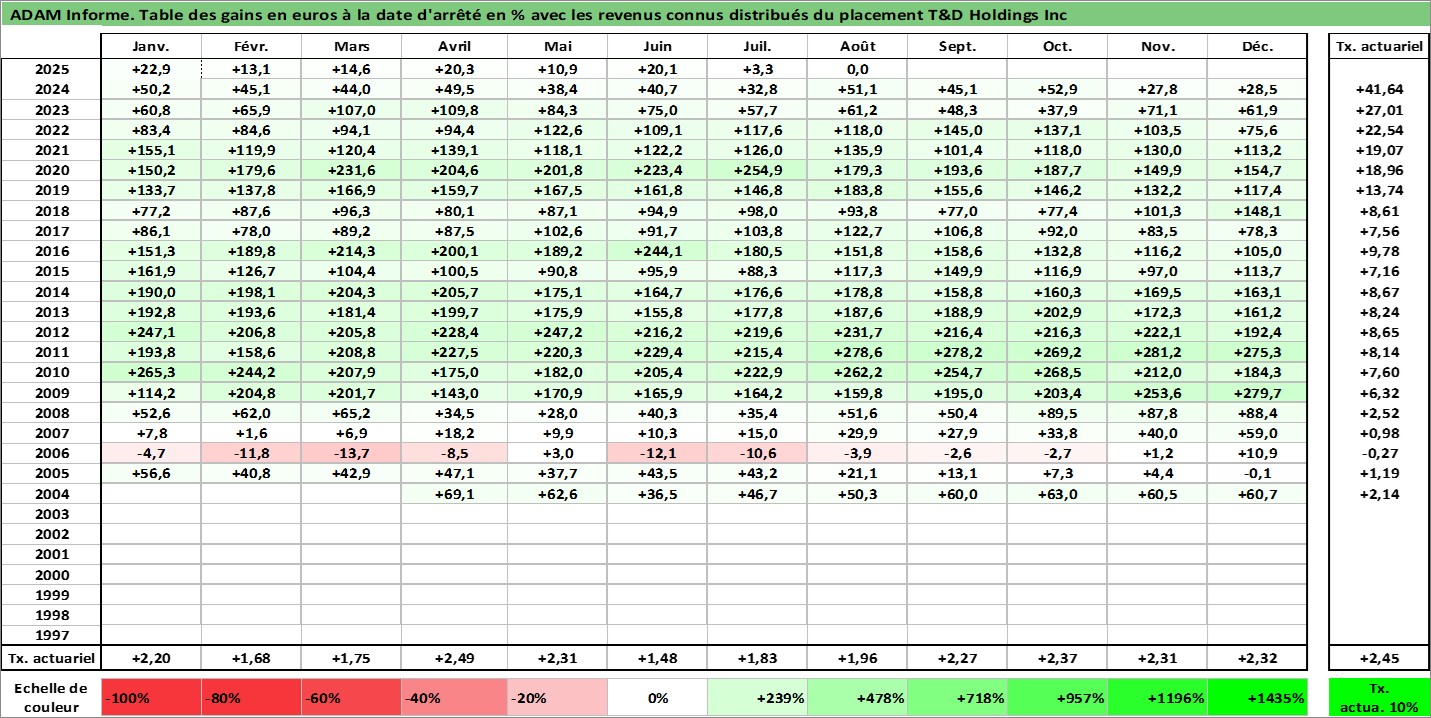Image resolution: width=1431 pixels, height=718 pixels.
Task: Click the +1196% color scale swatch
Action: (1157, 698)
